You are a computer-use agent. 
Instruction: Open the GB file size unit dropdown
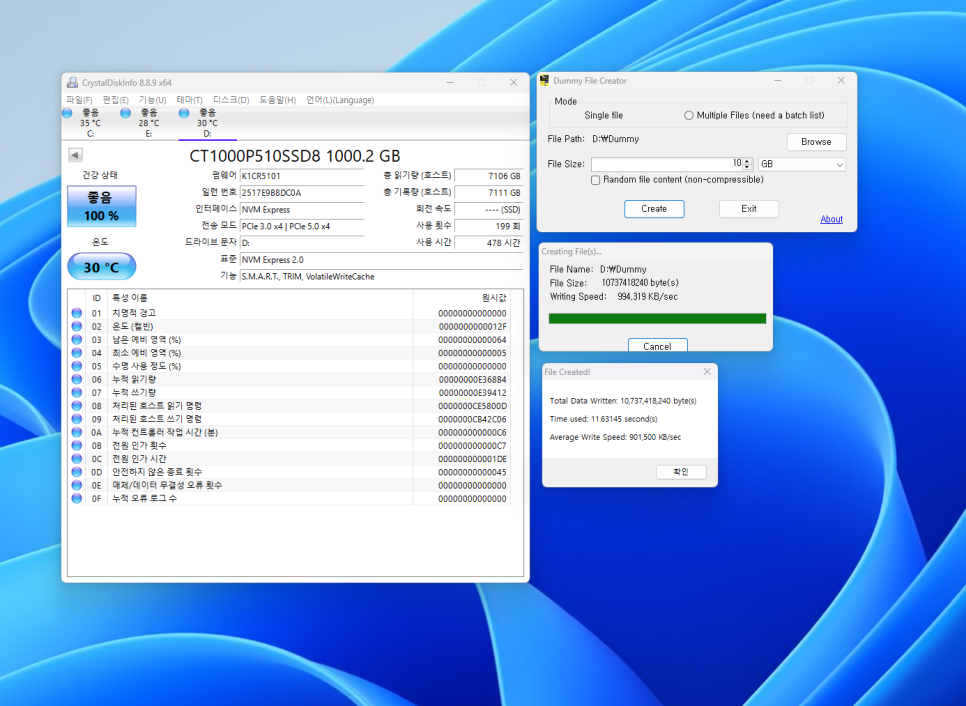click(801, 164)
